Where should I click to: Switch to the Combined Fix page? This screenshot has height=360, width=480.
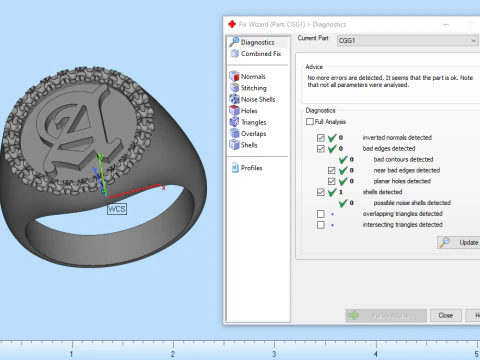pyautogui.click(x=261, y=53)
